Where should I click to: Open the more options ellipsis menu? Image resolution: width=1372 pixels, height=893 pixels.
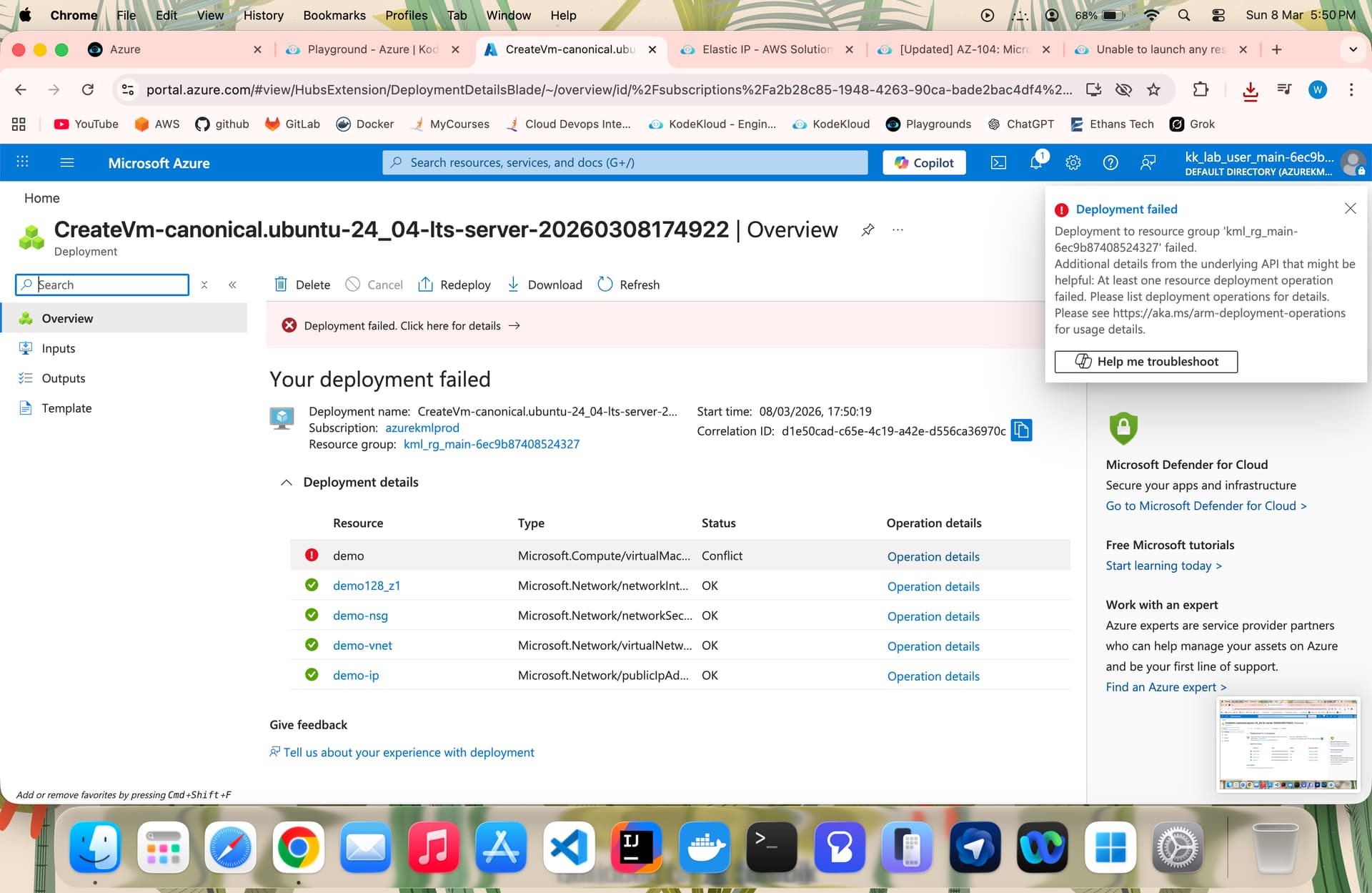[898, 230]
